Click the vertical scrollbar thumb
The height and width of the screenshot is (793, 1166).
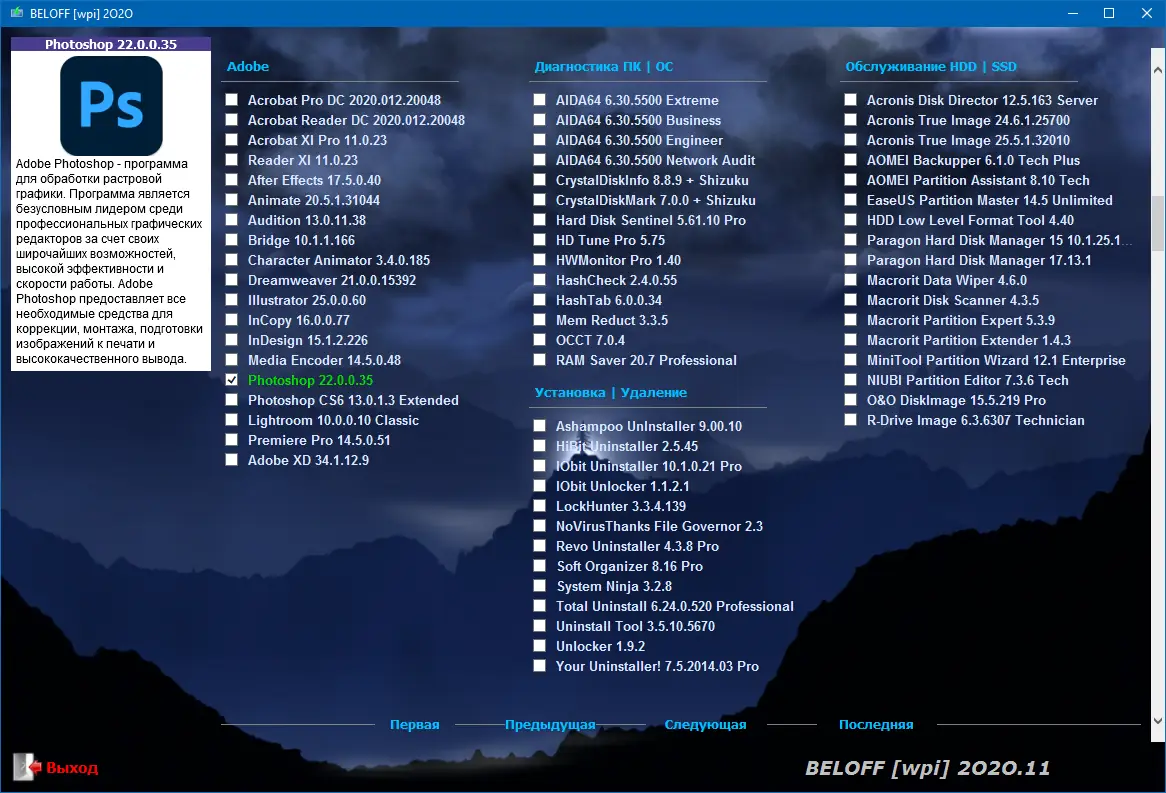[1158, 223]
